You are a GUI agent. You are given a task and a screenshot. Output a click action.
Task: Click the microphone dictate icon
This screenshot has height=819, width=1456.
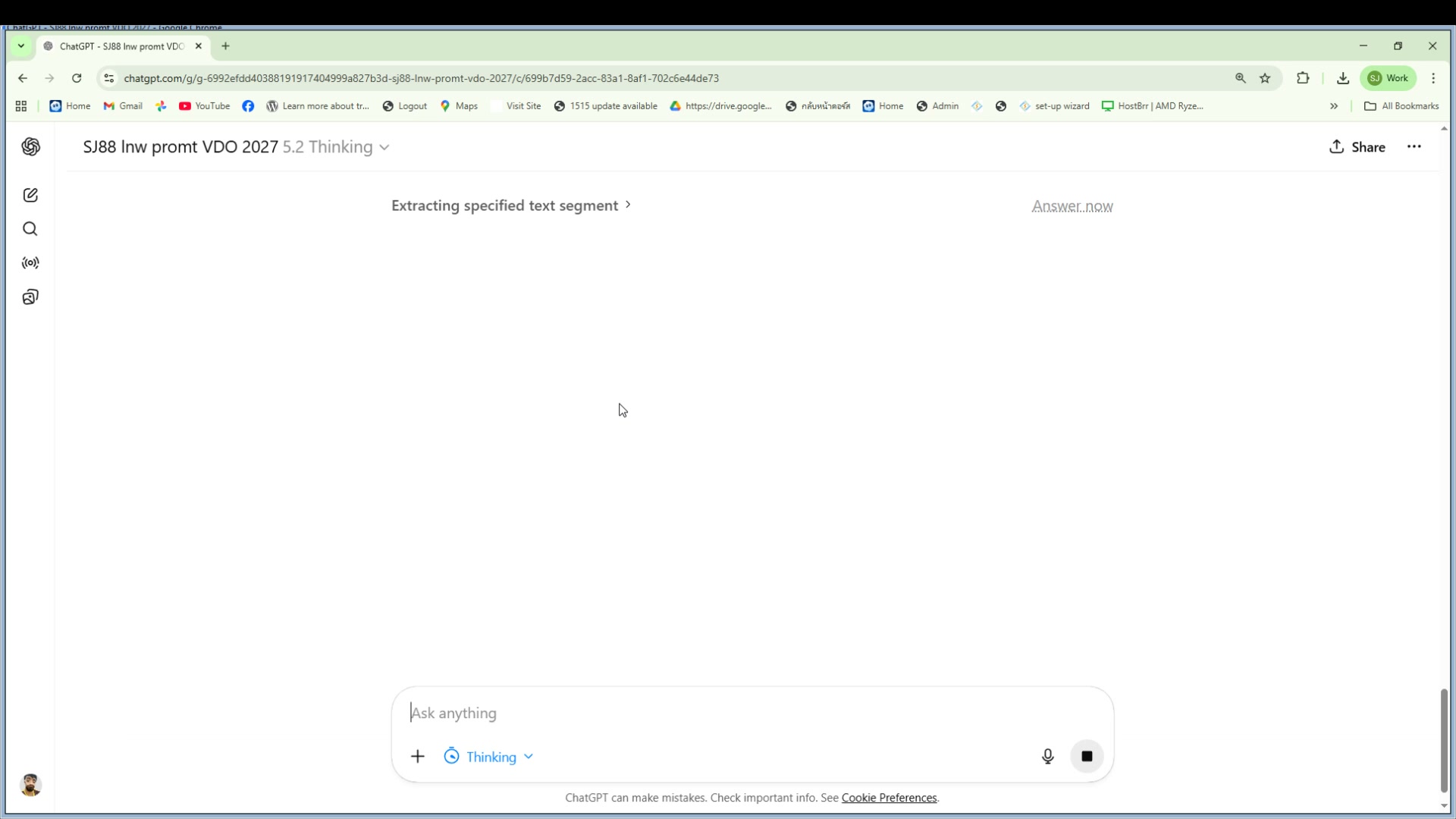pos(1047,756)
